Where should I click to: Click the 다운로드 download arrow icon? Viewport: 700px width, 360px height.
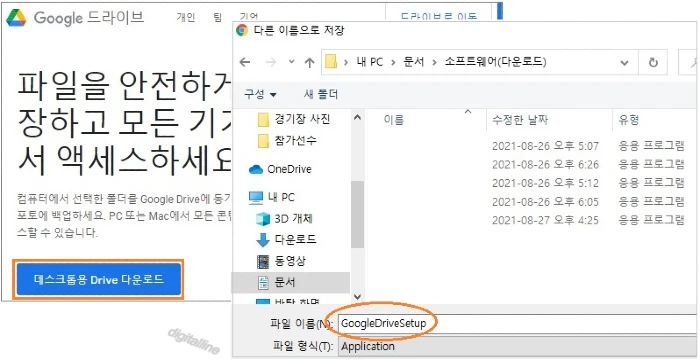[x=263, y=240]
